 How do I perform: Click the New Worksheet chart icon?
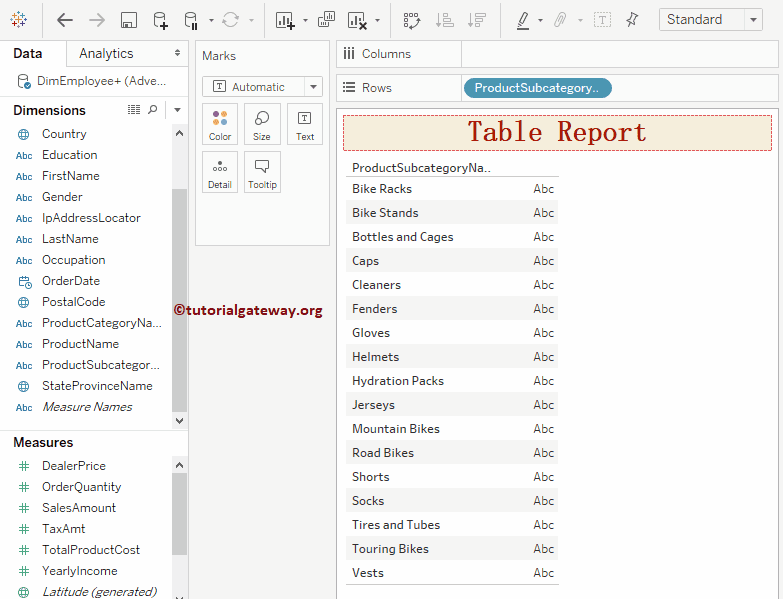(285, 20)
